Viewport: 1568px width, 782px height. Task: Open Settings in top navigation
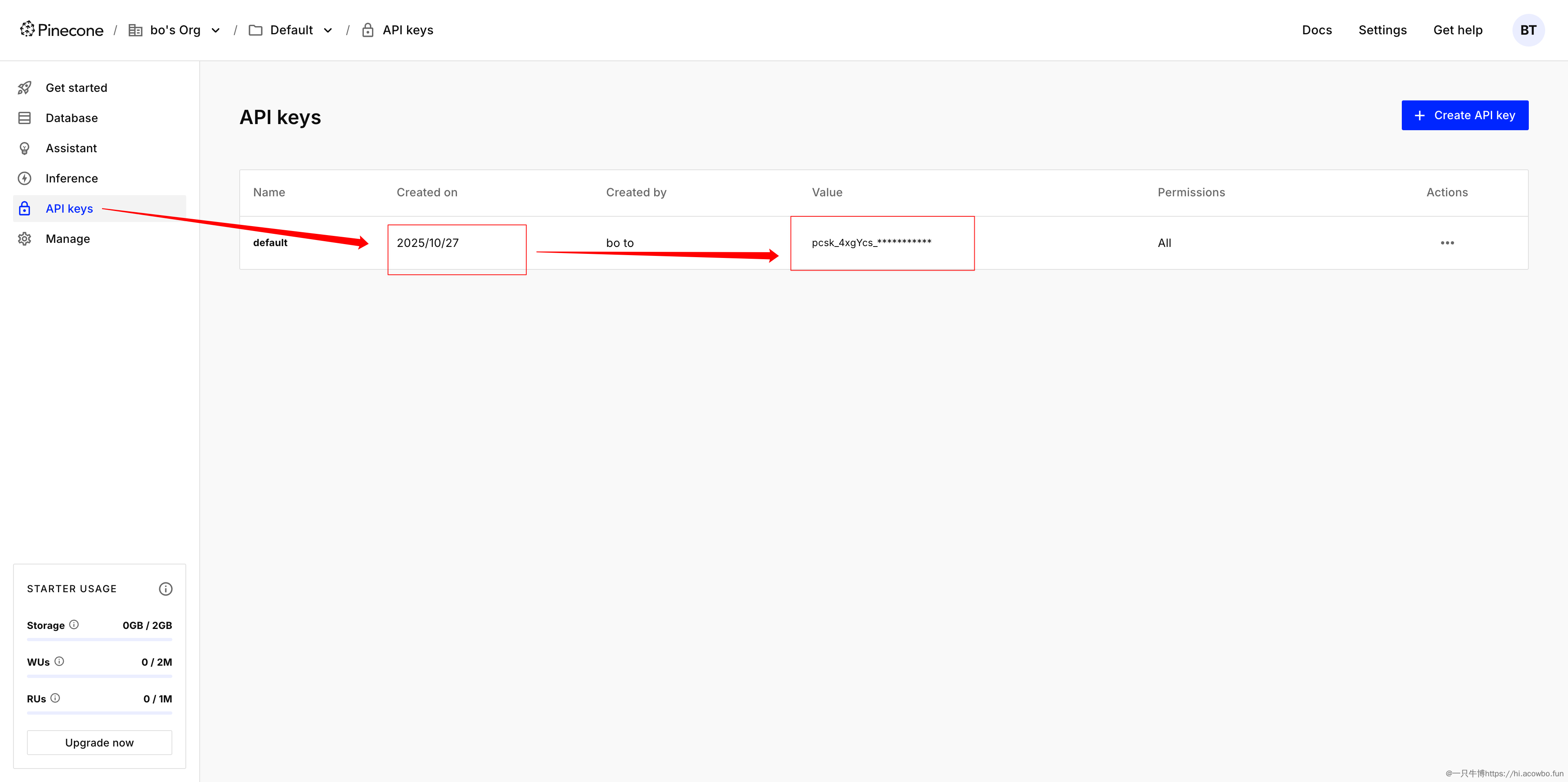pyautogui.click(x=1382, y=30)
